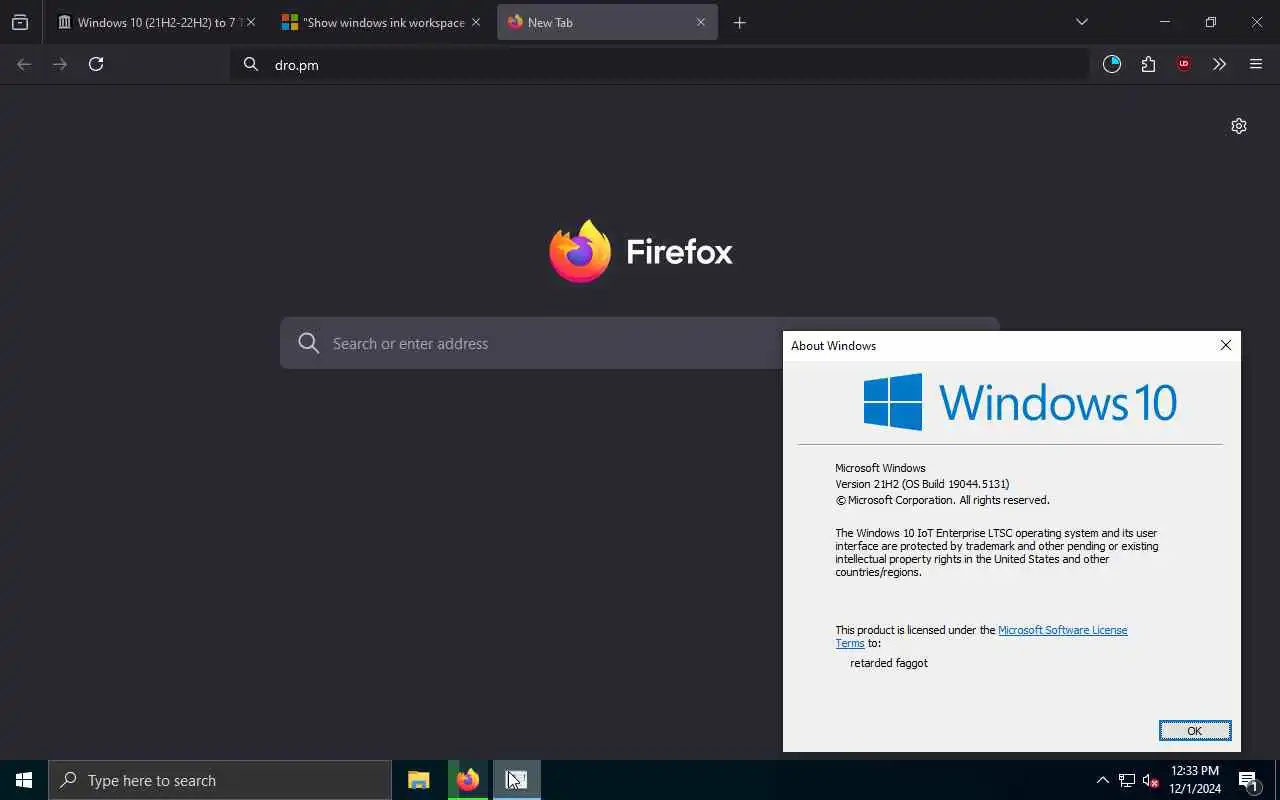Open the Firefox application menu

[1256, 64]
